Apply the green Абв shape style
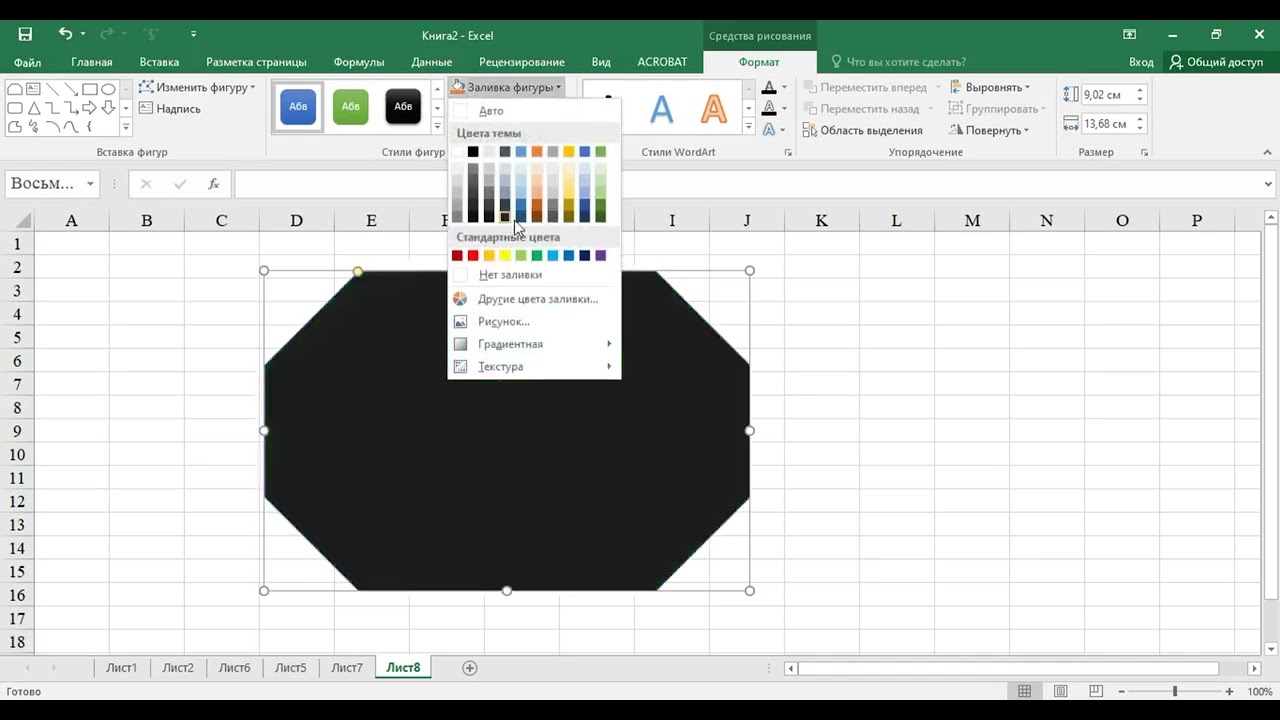This screenshot has width=1280, height=720. [351, 107]
